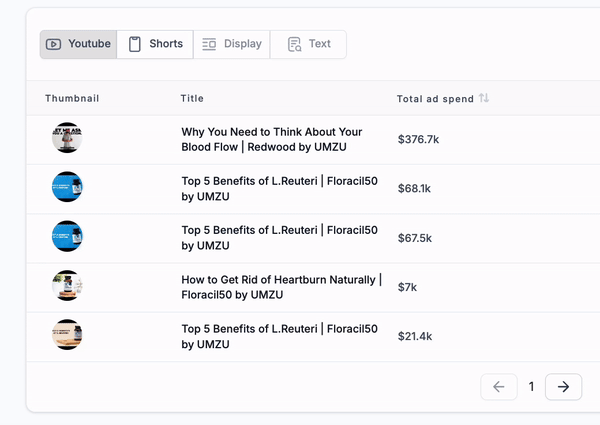
Task: Click the $7k ad spend value
Action: [407, 287]
